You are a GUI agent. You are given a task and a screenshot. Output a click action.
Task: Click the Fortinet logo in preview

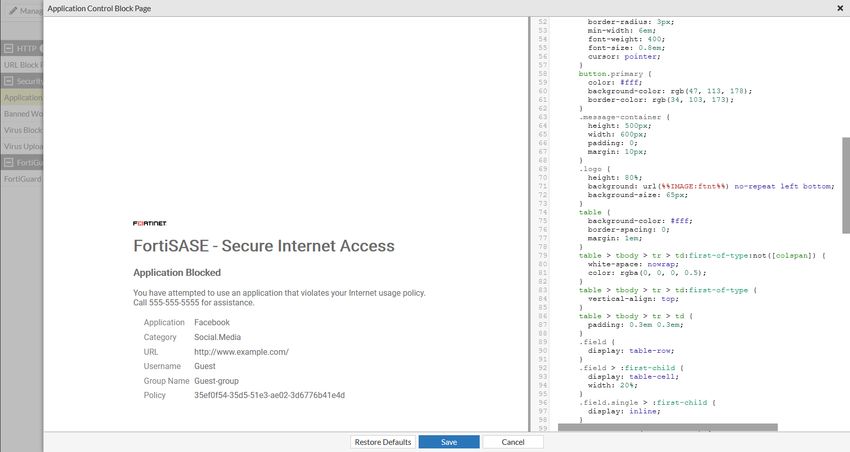(150, 223)
